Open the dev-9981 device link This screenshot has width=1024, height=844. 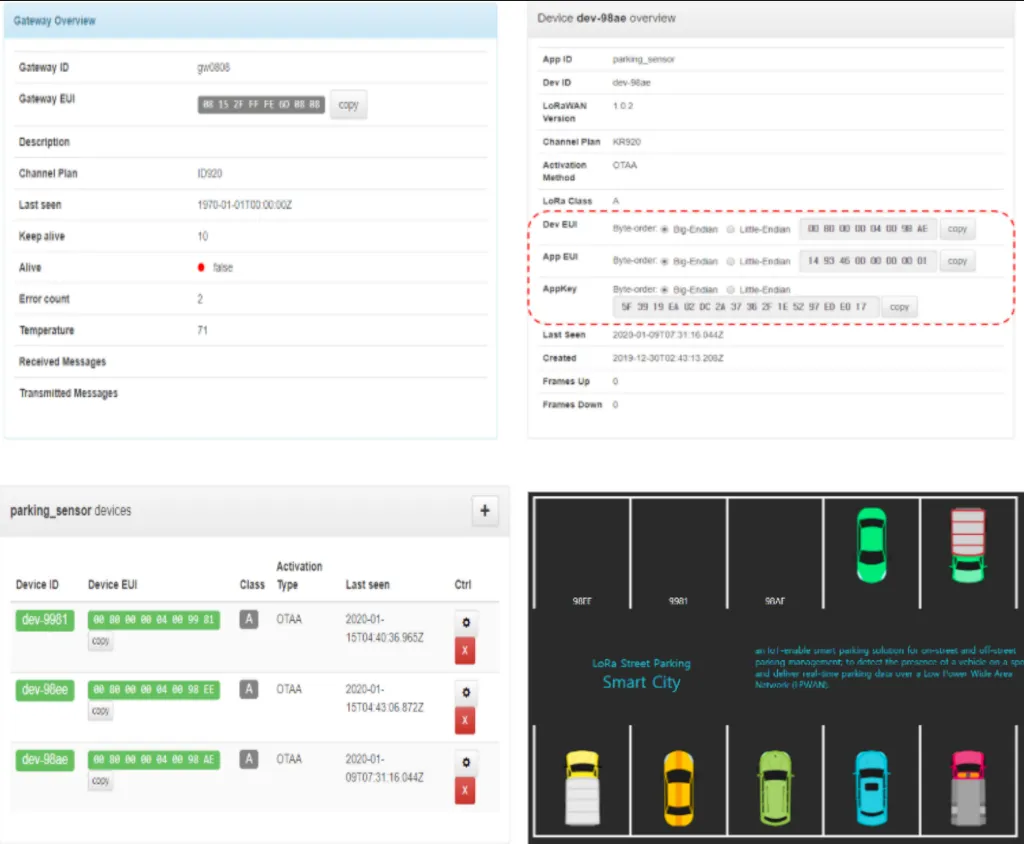tap(45, 620)
